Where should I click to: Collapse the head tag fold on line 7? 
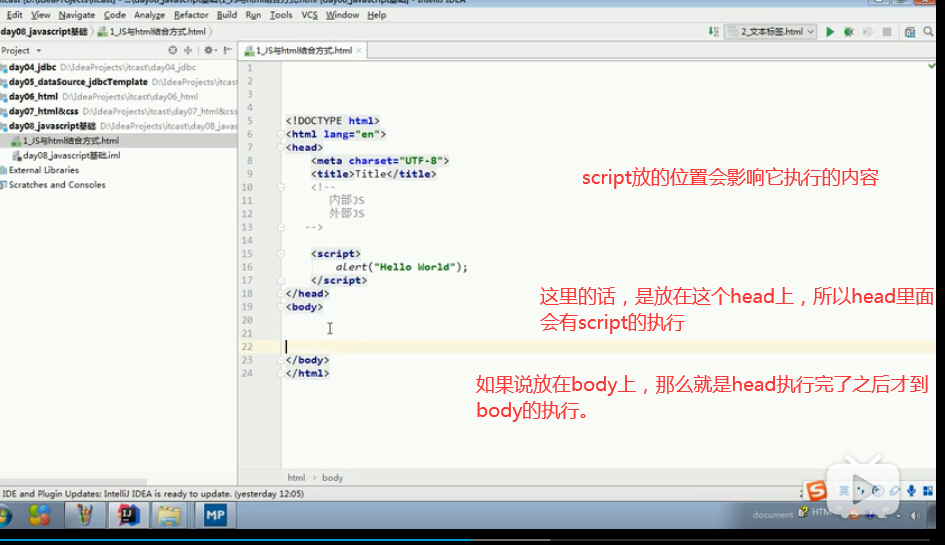click(x=281, y=148)
